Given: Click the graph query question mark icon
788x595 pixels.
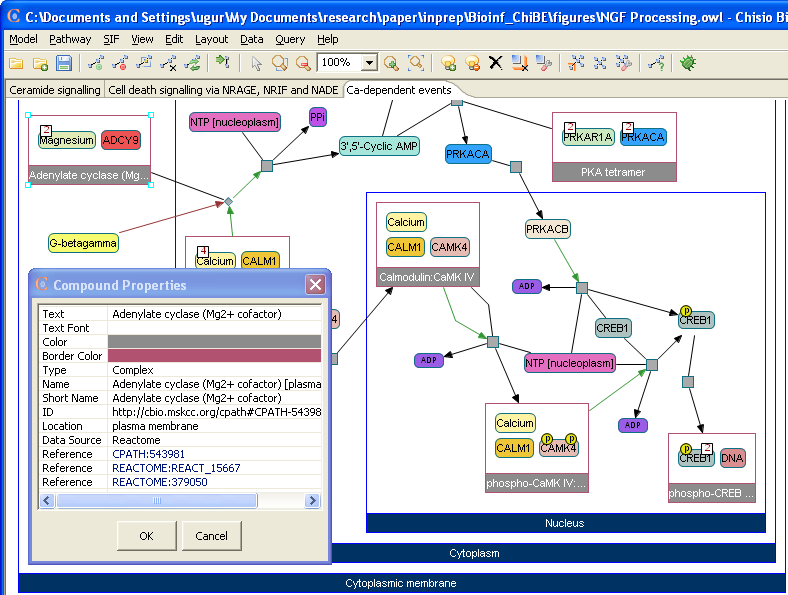Looking at the screenshot, I should click(656, 63).
